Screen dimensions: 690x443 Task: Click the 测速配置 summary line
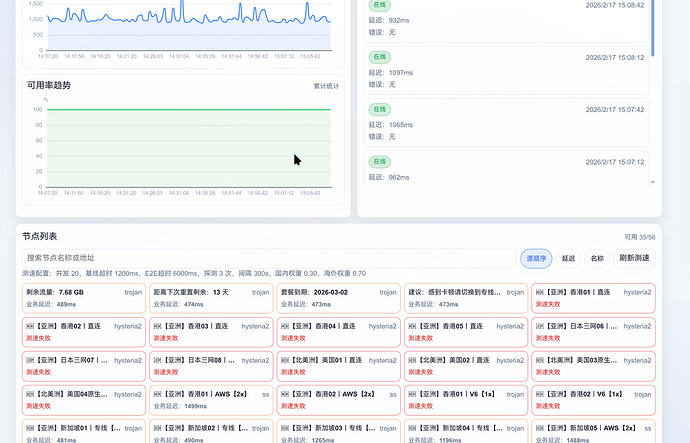194,273
